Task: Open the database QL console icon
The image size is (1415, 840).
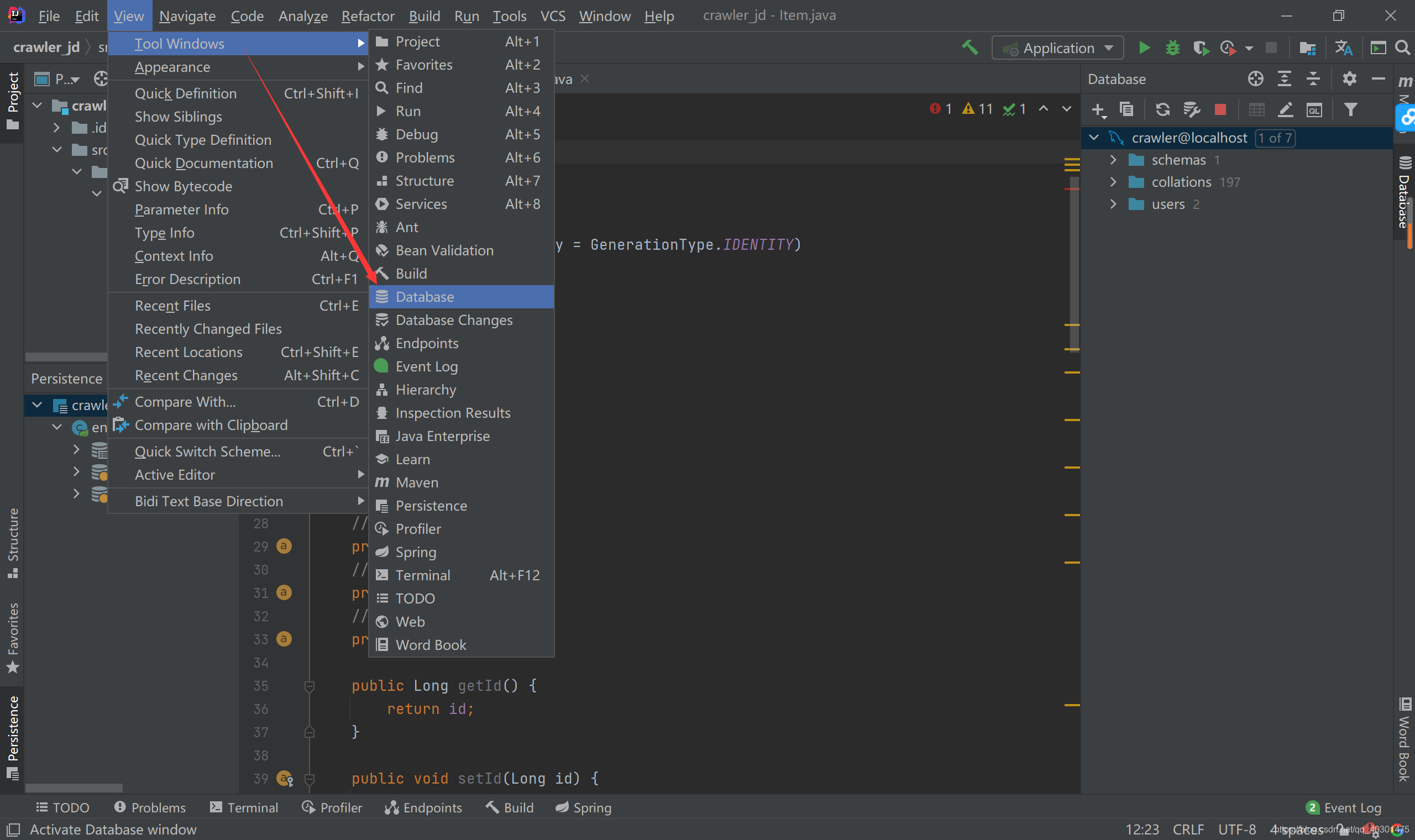Action: tap(1314, 109)
